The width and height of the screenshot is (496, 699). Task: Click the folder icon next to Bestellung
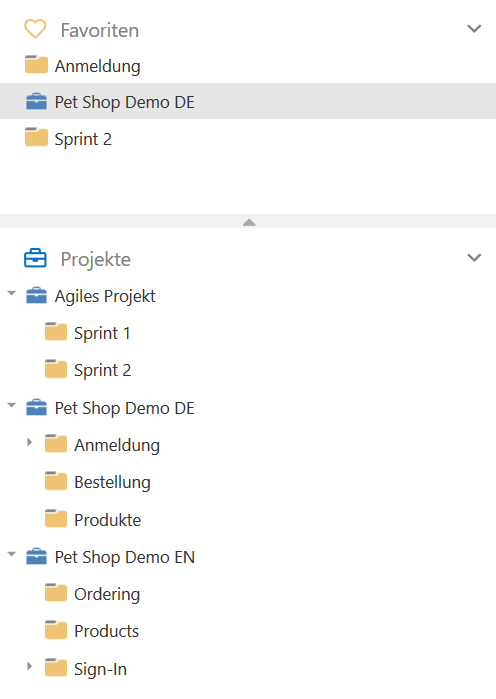pyautogui.click(x=56, y=481)
